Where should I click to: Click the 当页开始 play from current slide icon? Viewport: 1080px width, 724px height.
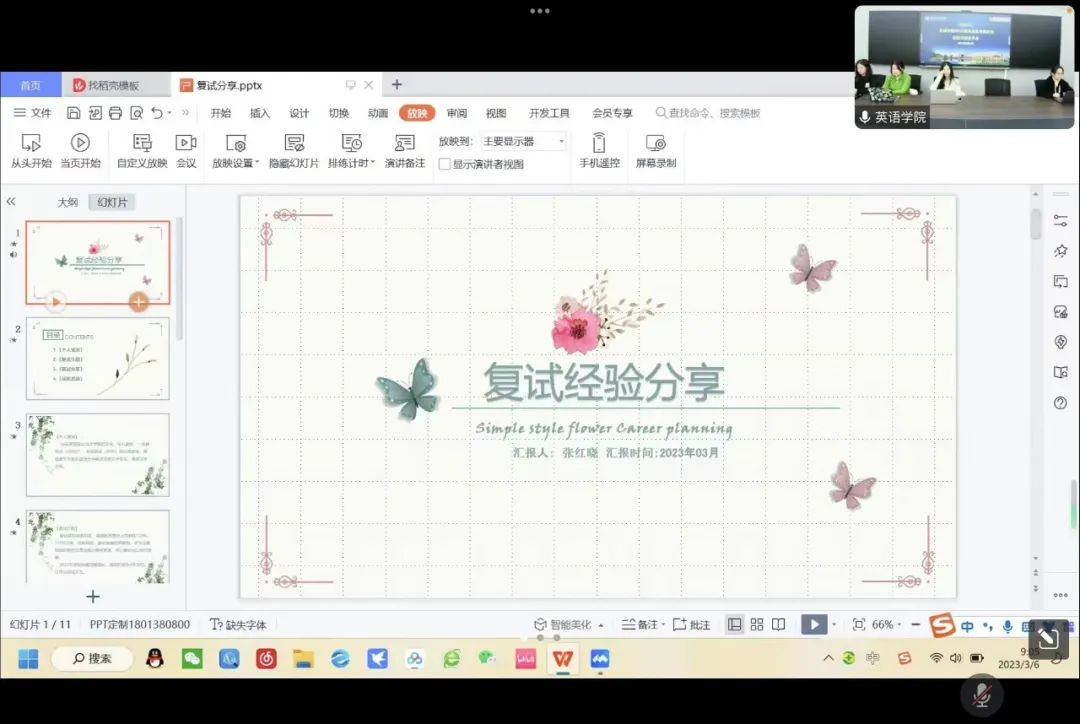80,143
